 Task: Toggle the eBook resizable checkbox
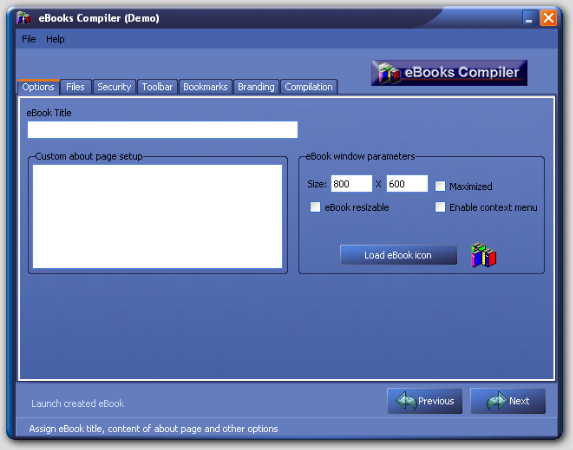[315, 207]
